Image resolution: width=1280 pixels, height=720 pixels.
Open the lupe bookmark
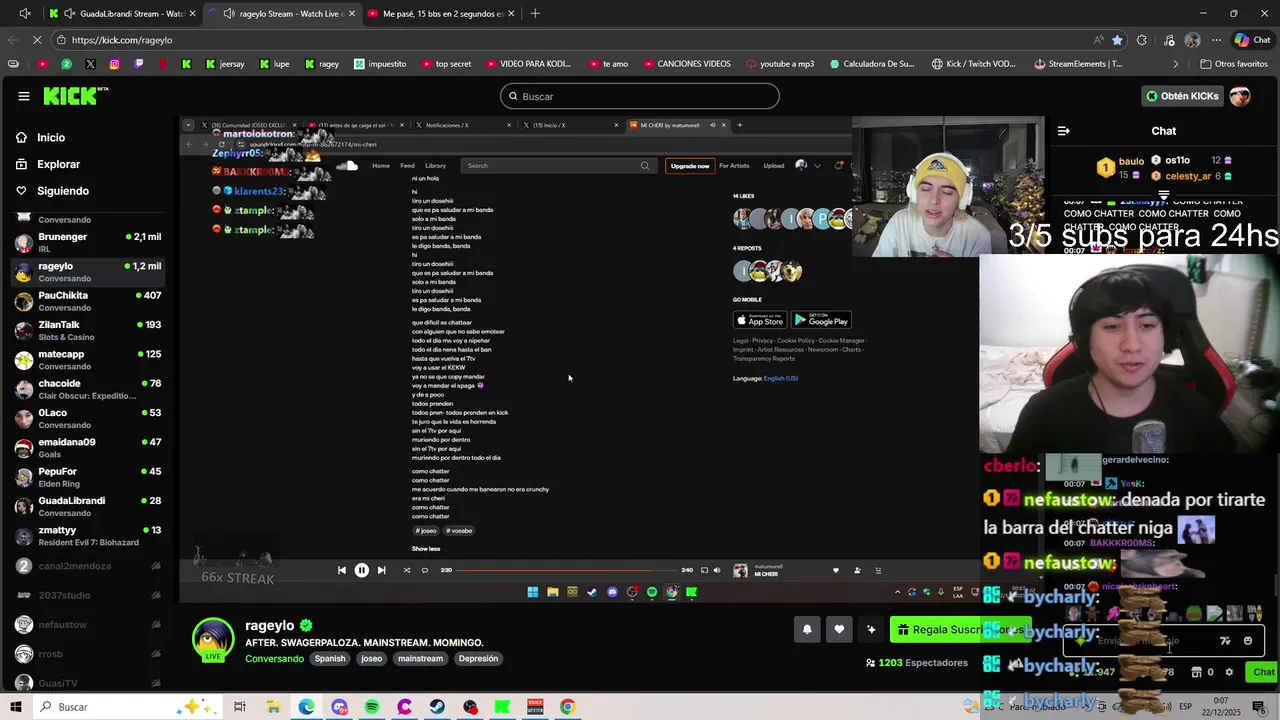coord(274,64)
